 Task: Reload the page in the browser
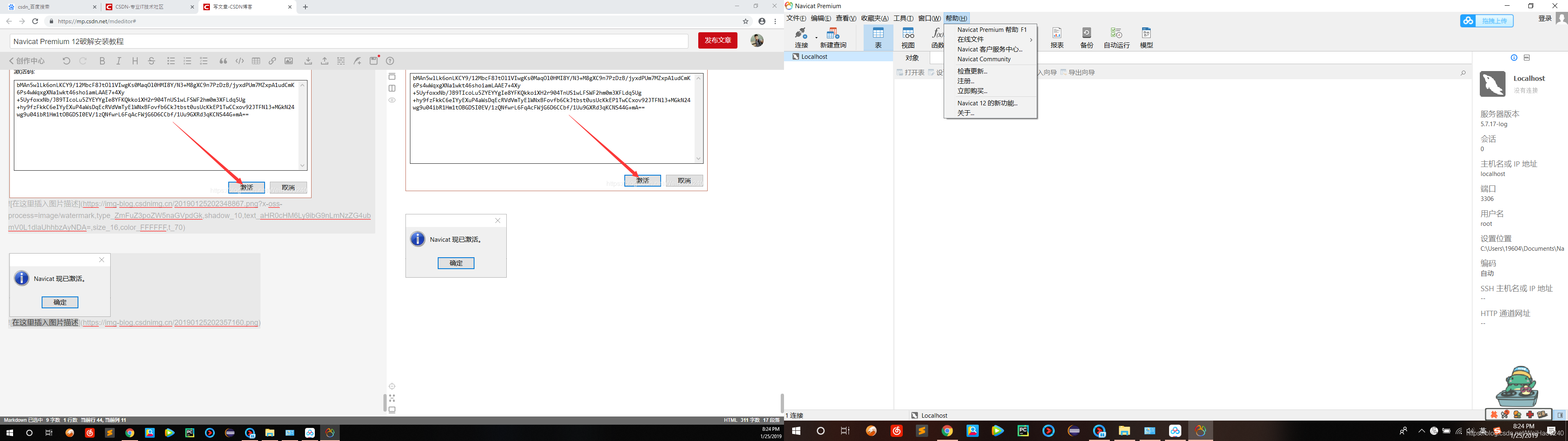pyautogui.click(x=35, y=21)
